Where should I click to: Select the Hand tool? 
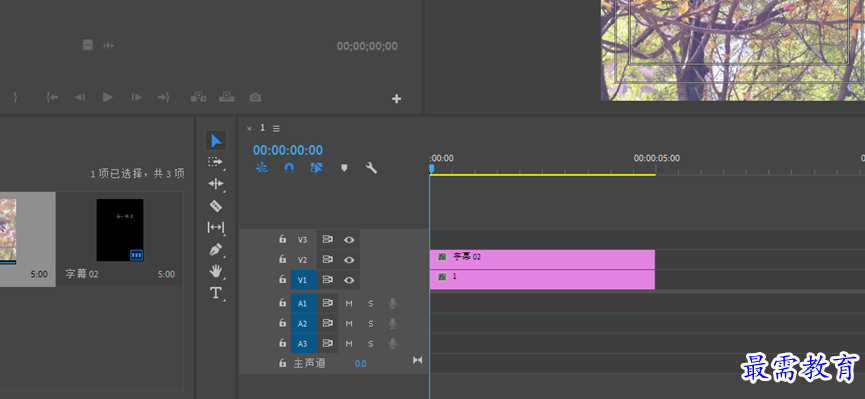[x=216, y=270]
